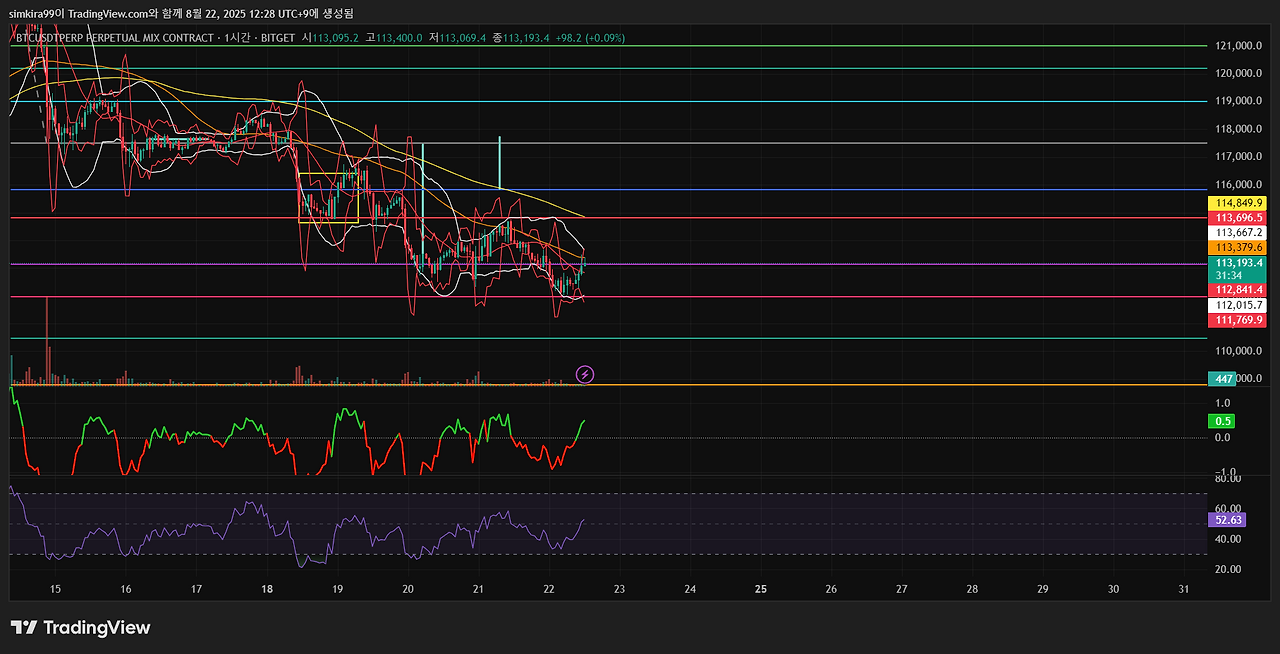Click date 22 on the time axis

[x=549, y=590]
